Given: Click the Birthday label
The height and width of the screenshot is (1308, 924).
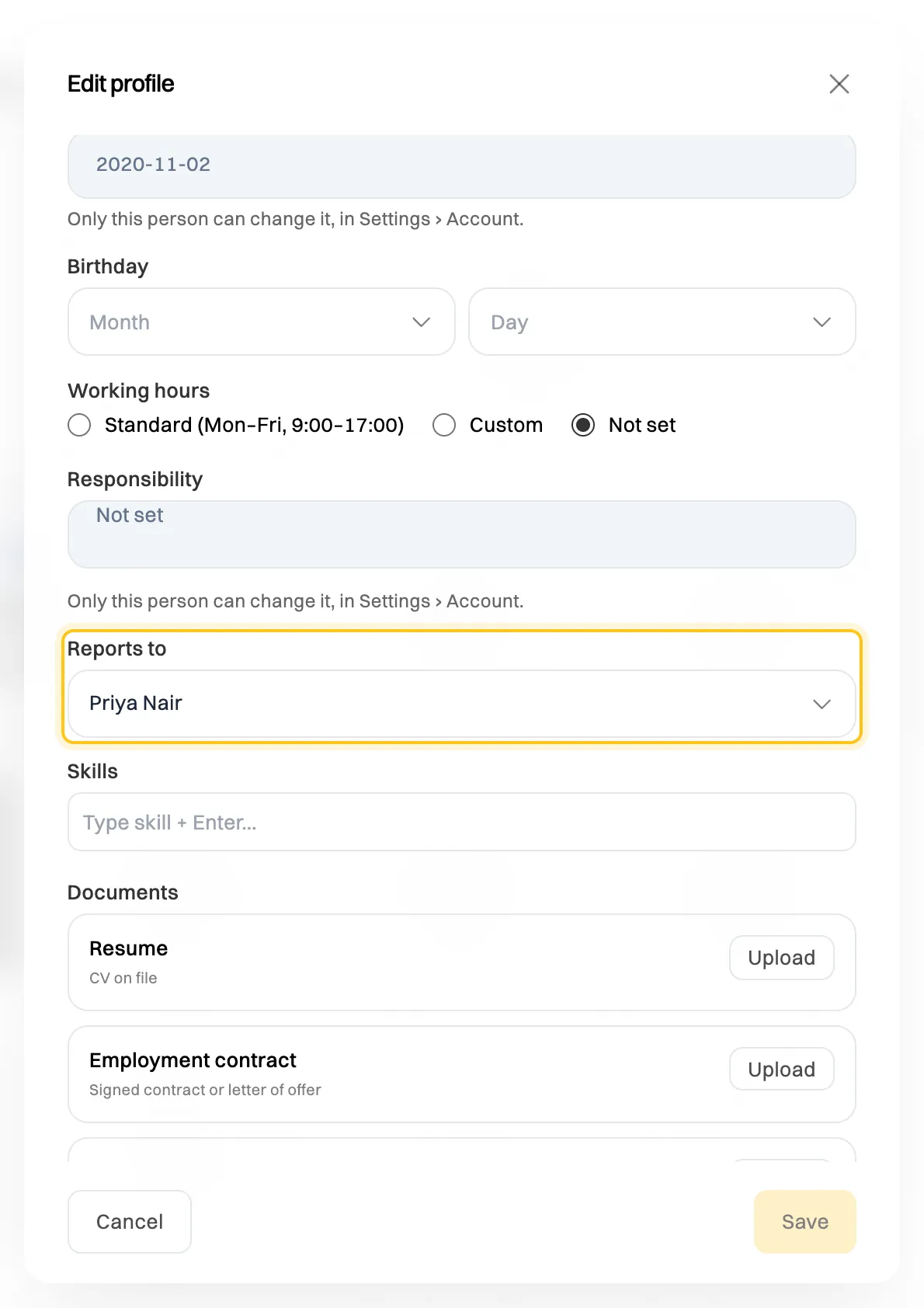Looking at the screenshot, I should [108, 266].
